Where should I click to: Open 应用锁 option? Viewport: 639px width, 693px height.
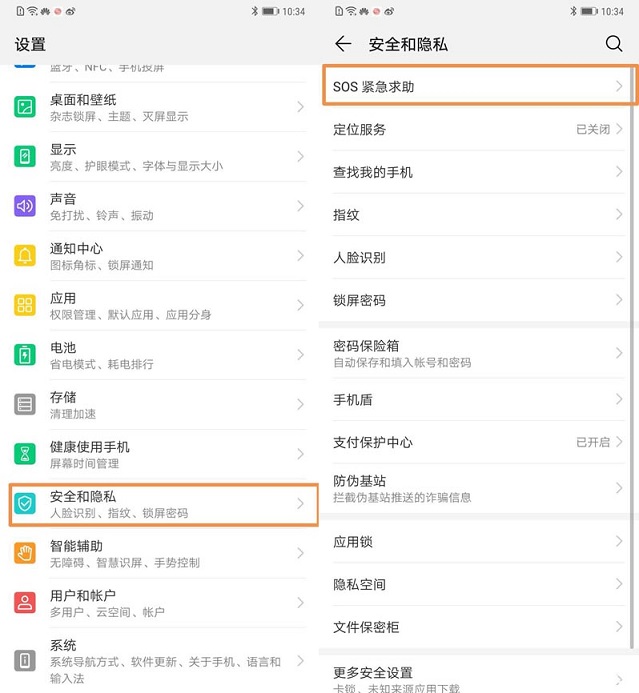[x=478, y=541]
